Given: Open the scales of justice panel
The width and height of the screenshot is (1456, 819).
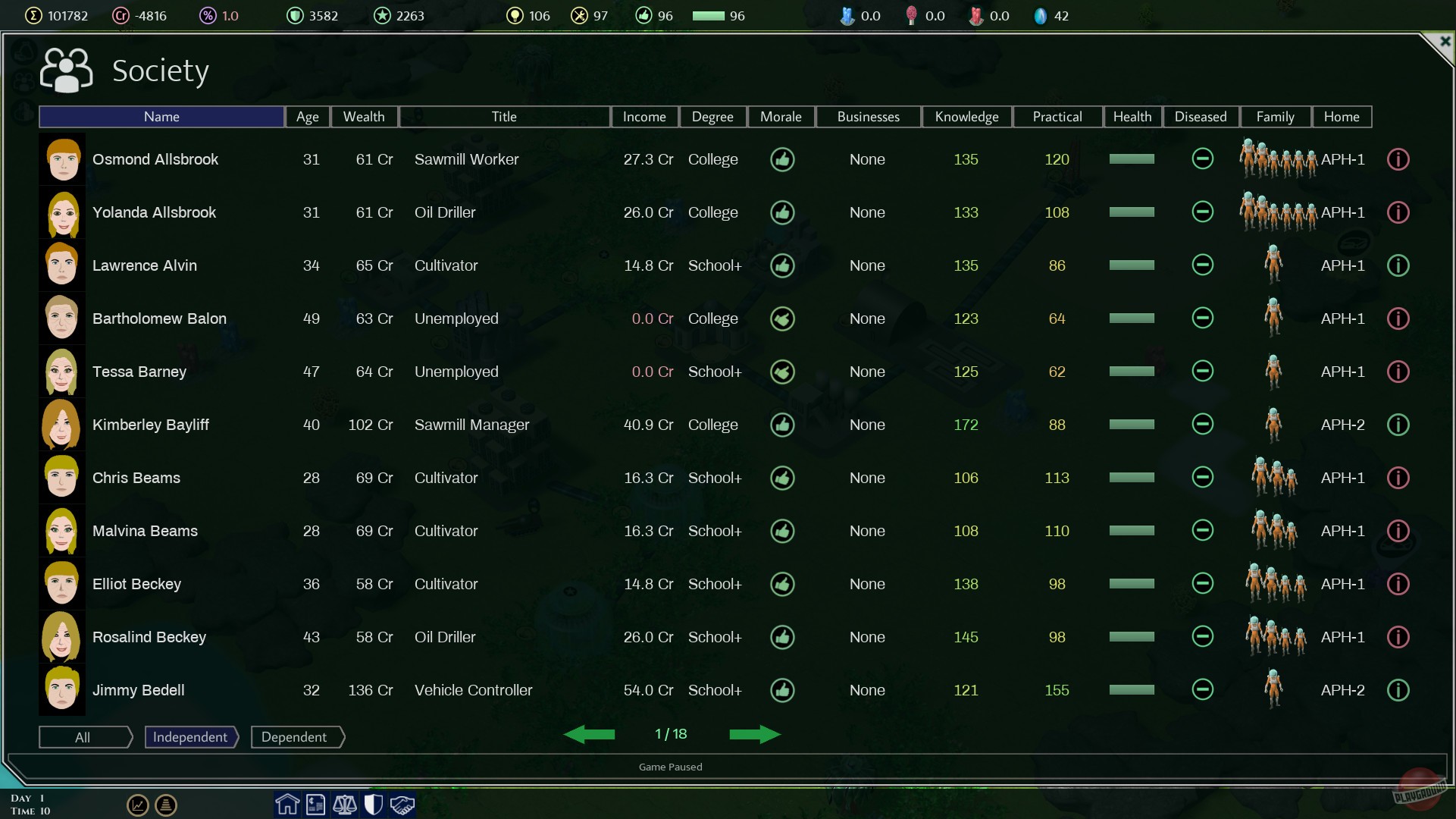Looking at the screenshot, I should 345,804.
